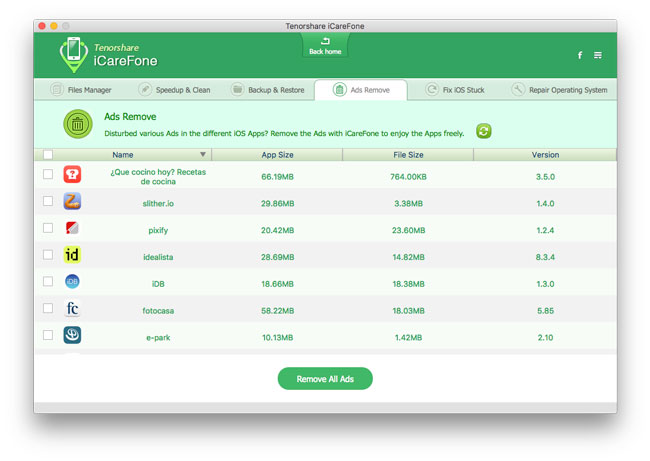Click the slither.io app icon
The width and height of the screenshot is (650, 461).
tap(72, 202)
